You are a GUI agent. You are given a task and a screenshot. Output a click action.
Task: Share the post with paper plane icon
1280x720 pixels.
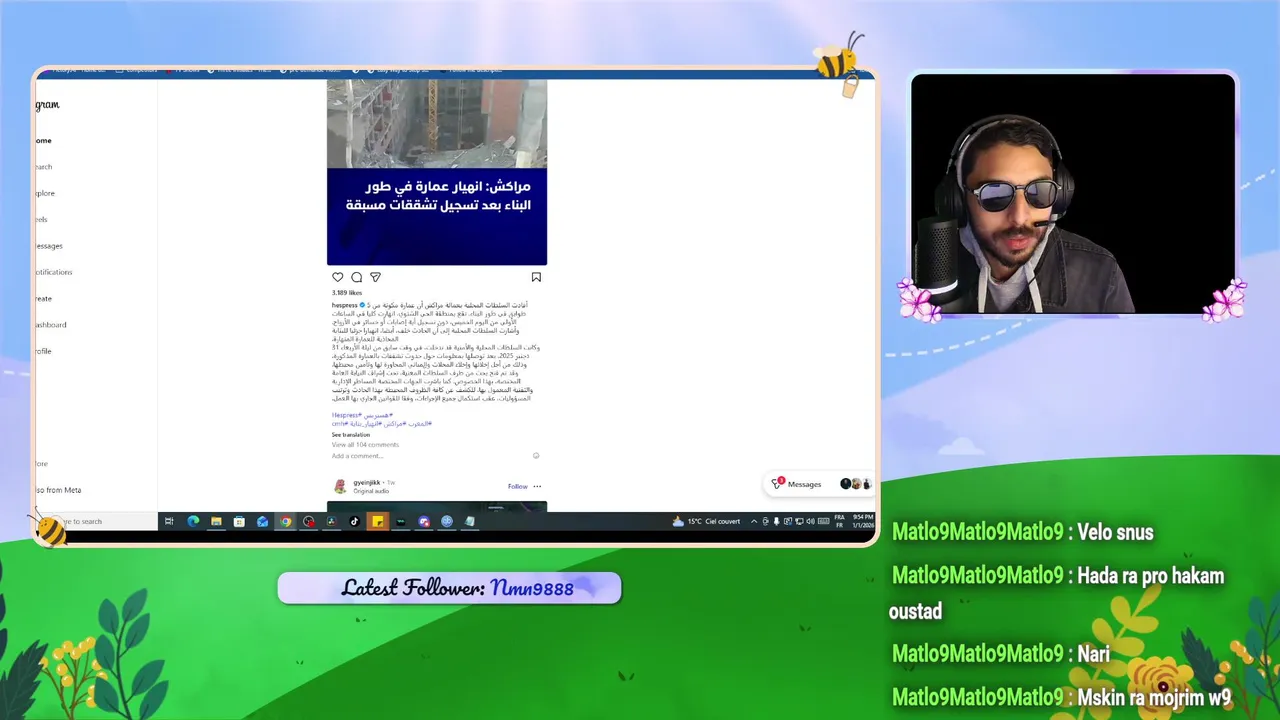point(375,277)
